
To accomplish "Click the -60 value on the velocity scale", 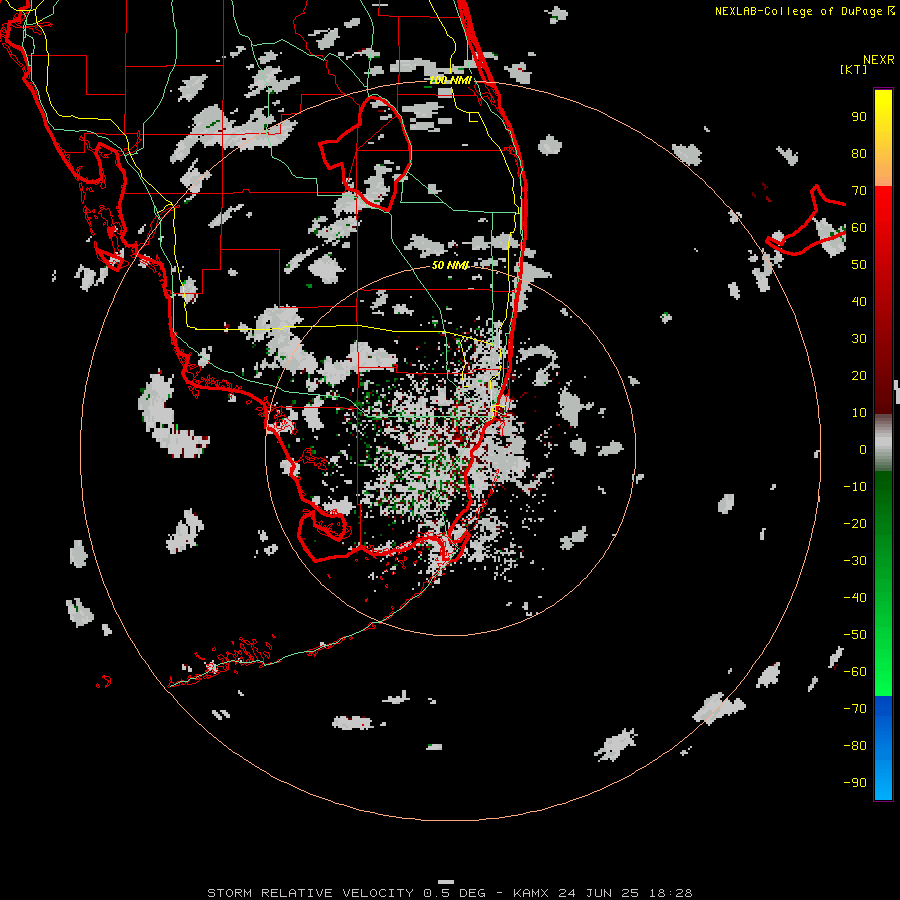I will pos(855,672).
